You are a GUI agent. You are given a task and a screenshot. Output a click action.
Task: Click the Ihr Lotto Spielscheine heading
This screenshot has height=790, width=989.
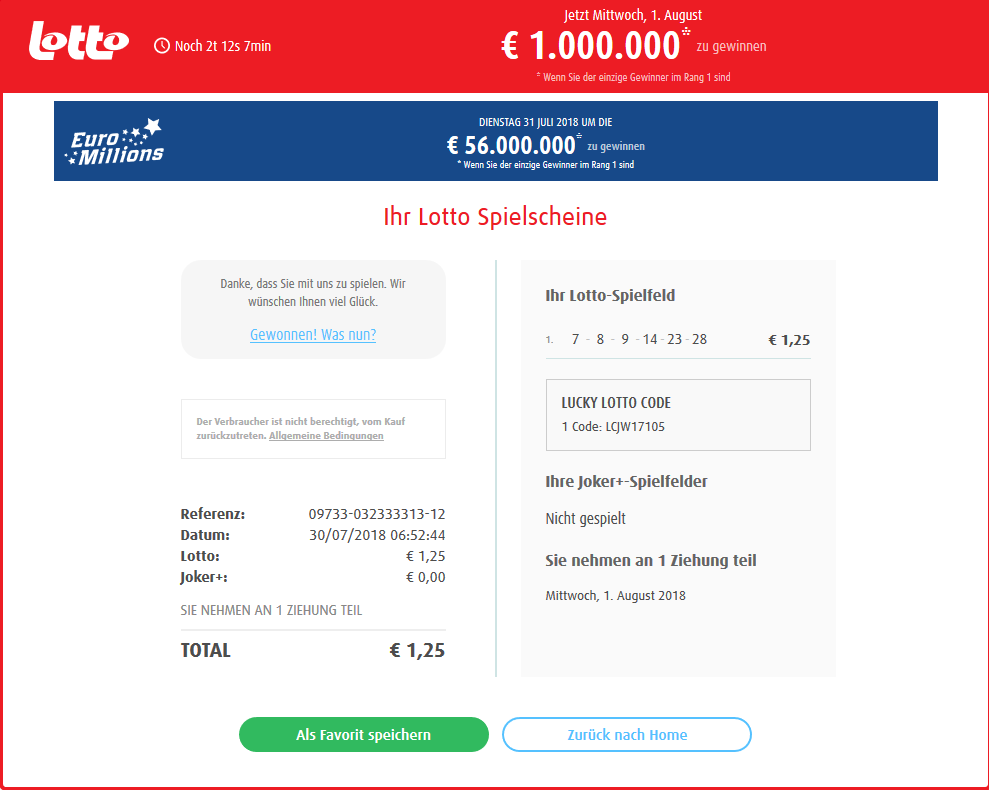[495, 216]
